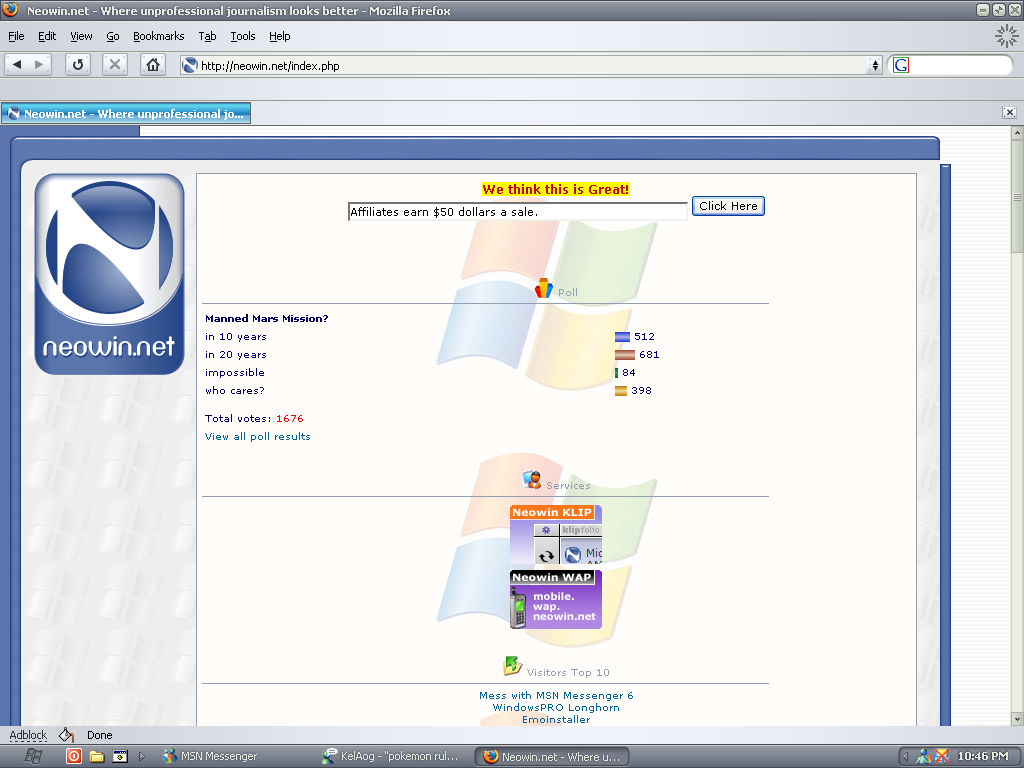Screen dimensions: 1024x768
Task: Open the View menu
Action: tap(81, 36)
